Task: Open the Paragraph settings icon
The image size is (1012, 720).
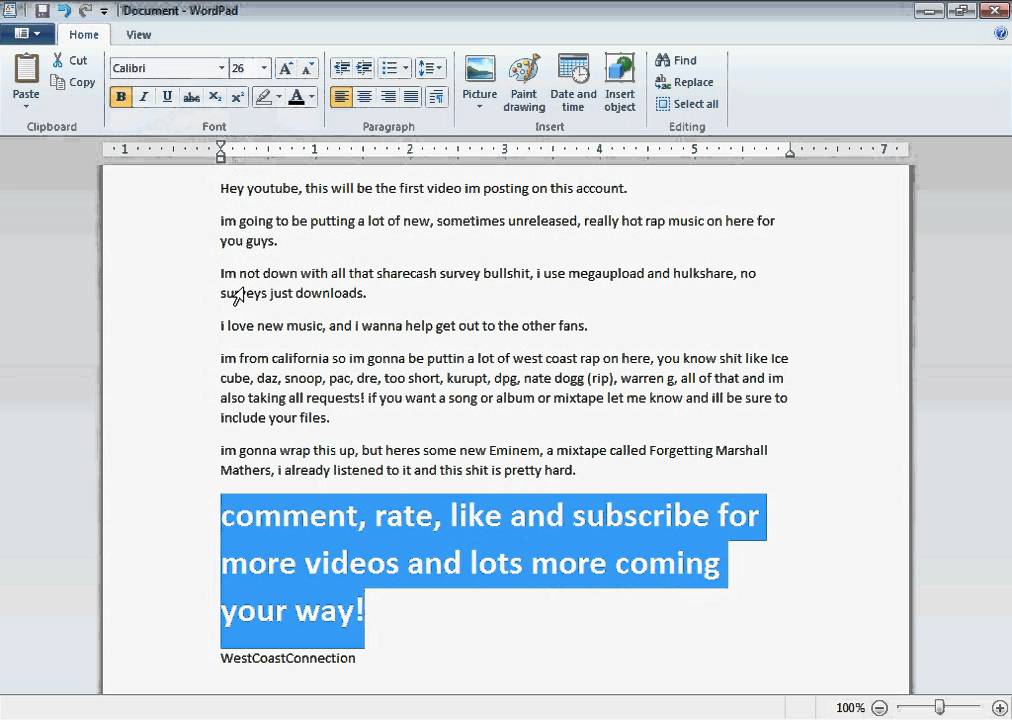Action: 437,97
